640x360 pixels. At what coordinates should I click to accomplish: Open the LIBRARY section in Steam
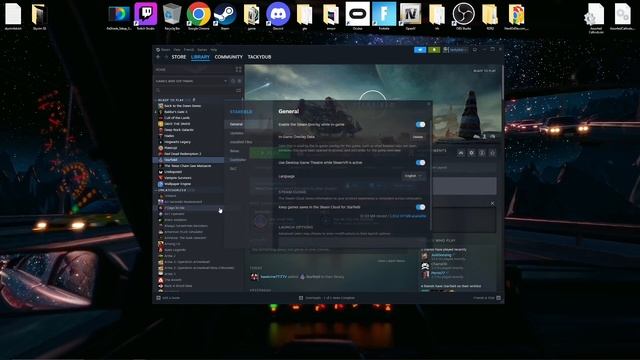[x=200, y=57]
